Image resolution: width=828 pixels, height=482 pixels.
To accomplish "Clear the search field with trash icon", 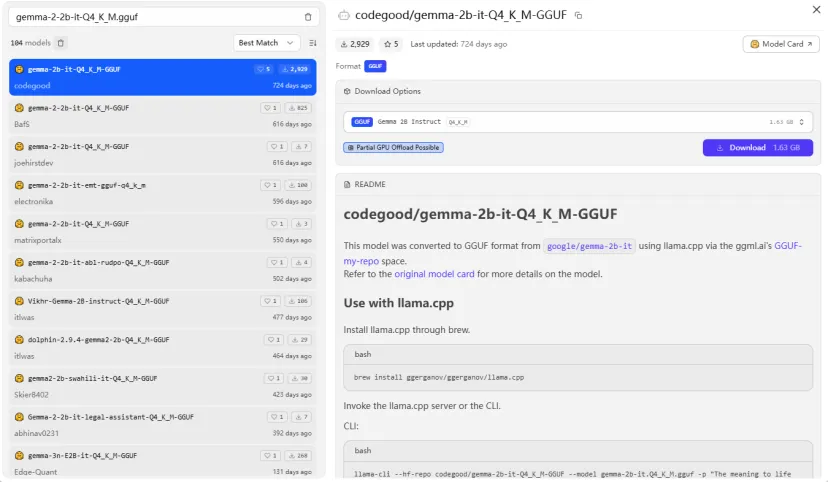I will coord(308,17).
